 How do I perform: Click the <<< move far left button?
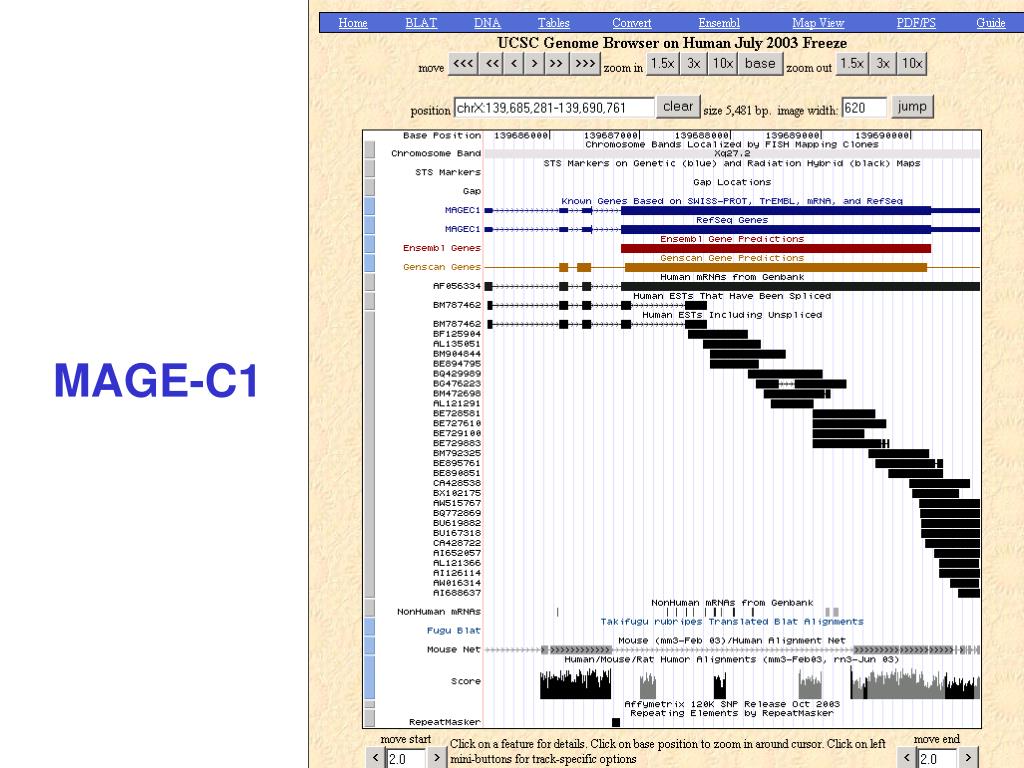coord(463,64)
